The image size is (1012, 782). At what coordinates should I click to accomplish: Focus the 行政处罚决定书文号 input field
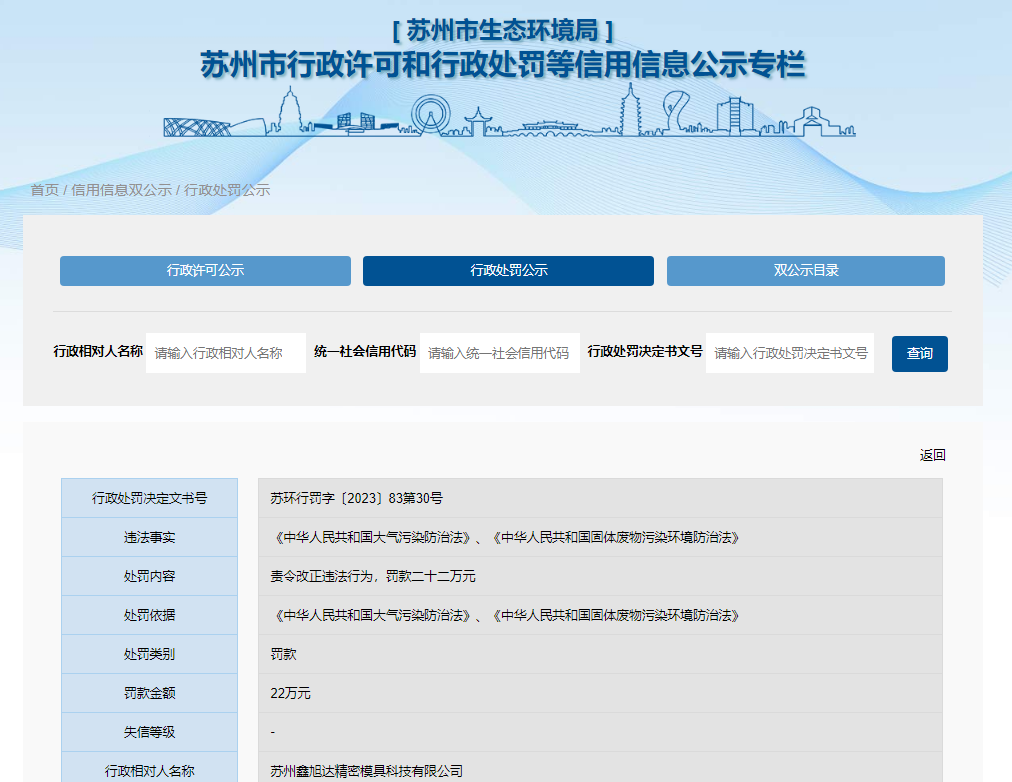pyautogui.click(x=790, y=353)
